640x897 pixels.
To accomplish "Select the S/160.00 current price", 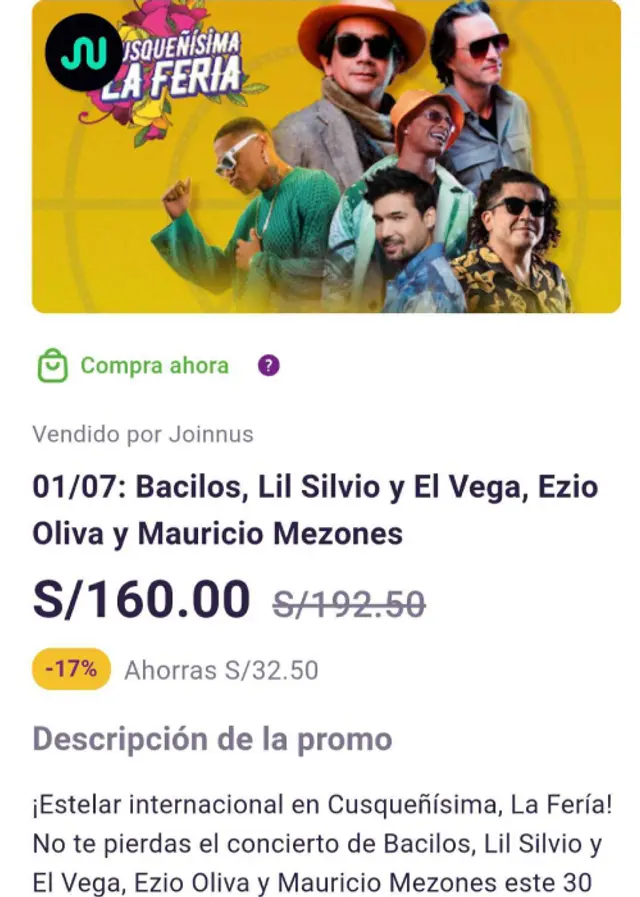I will pyautogui.click(x=141, y=599).
